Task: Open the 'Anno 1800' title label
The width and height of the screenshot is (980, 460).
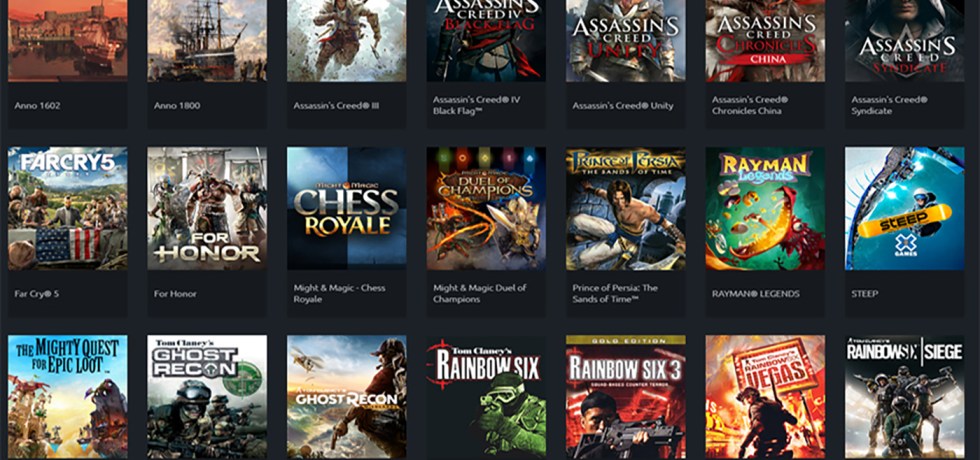Action: coord(175,105)
